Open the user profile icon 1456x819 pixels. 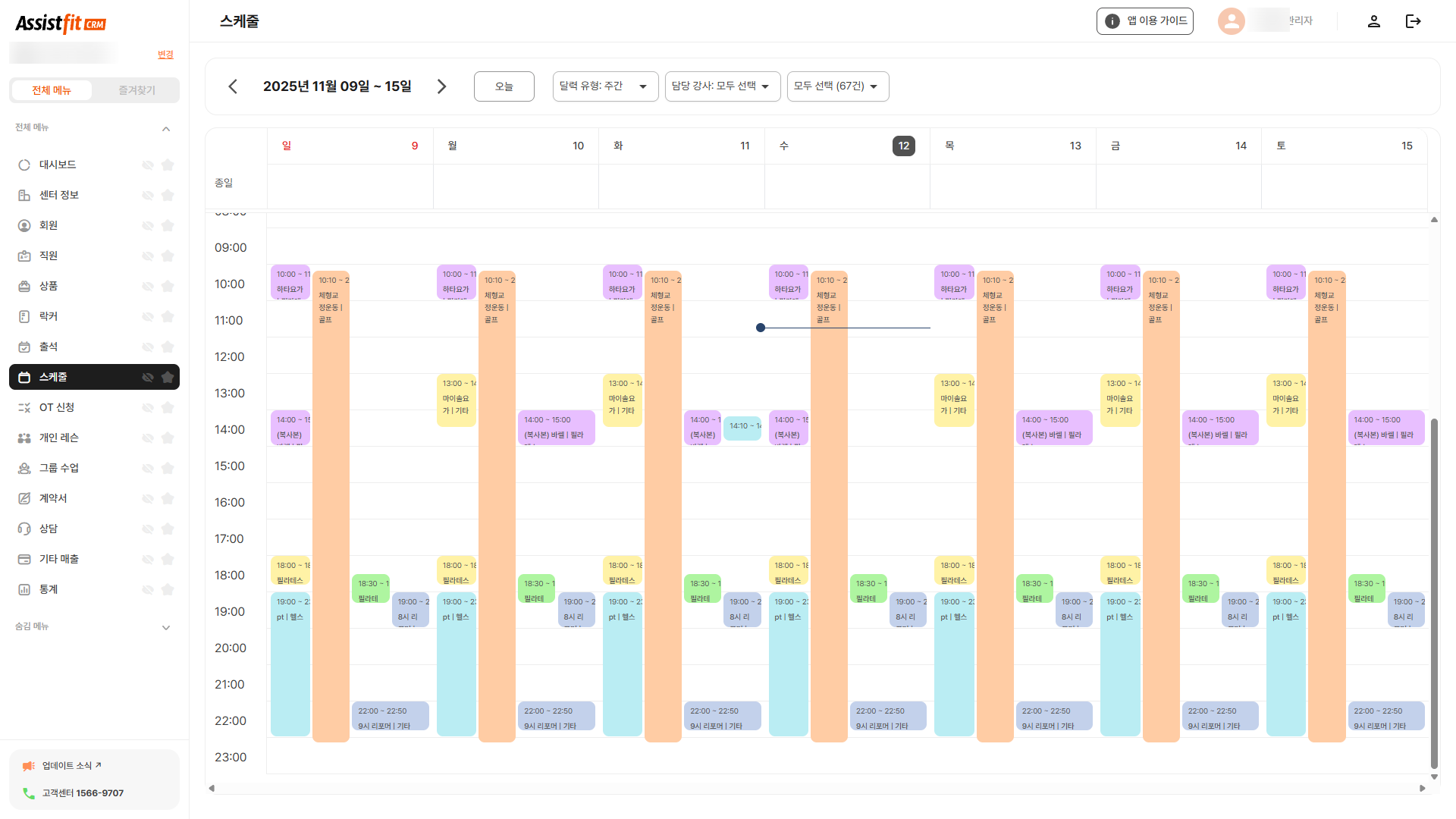[1373, 21]
